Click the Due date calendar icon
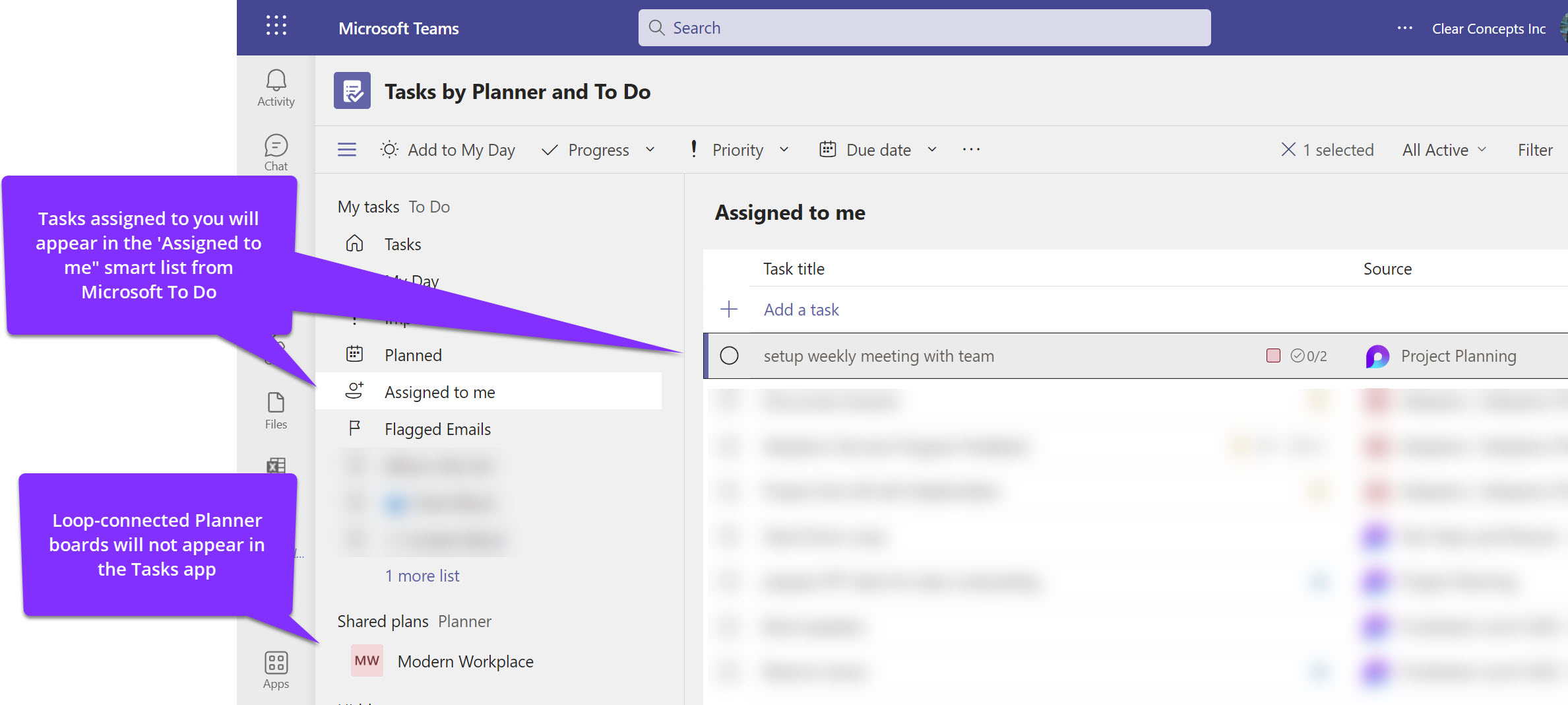Screen dimensions: 1568x705 (x=828, y=149)
